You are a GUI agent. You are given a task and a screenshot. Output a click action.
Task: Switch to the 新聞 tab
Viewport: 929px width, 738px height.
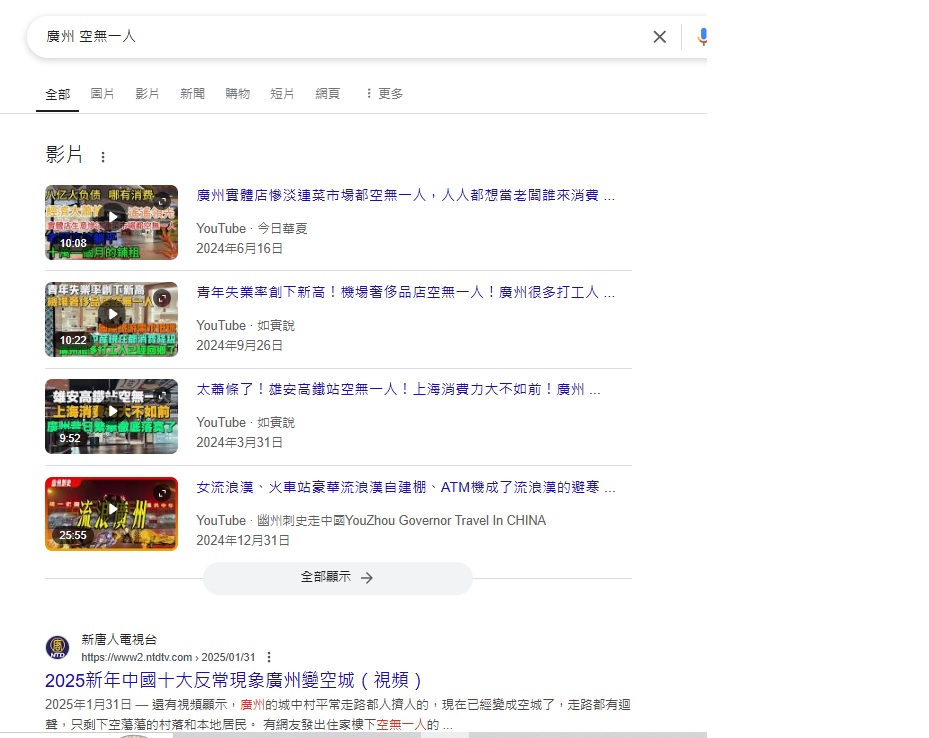(192, 94)
